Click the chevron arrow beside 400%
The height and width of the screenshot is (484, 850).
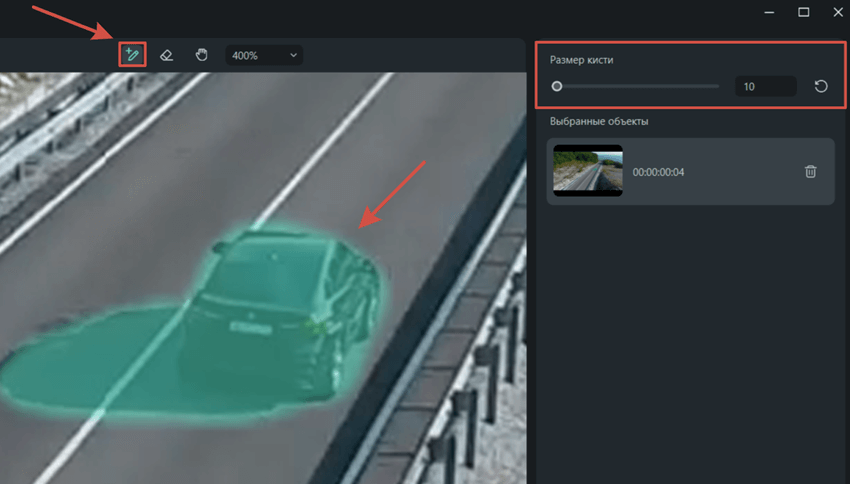(x=293, y=55)
